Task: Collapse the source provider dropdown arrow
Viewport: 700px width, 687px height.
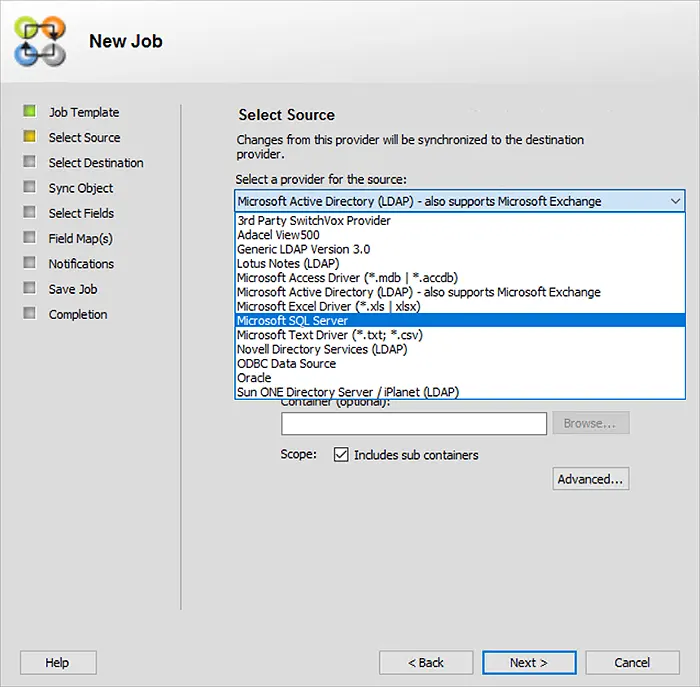Action: 675,201
